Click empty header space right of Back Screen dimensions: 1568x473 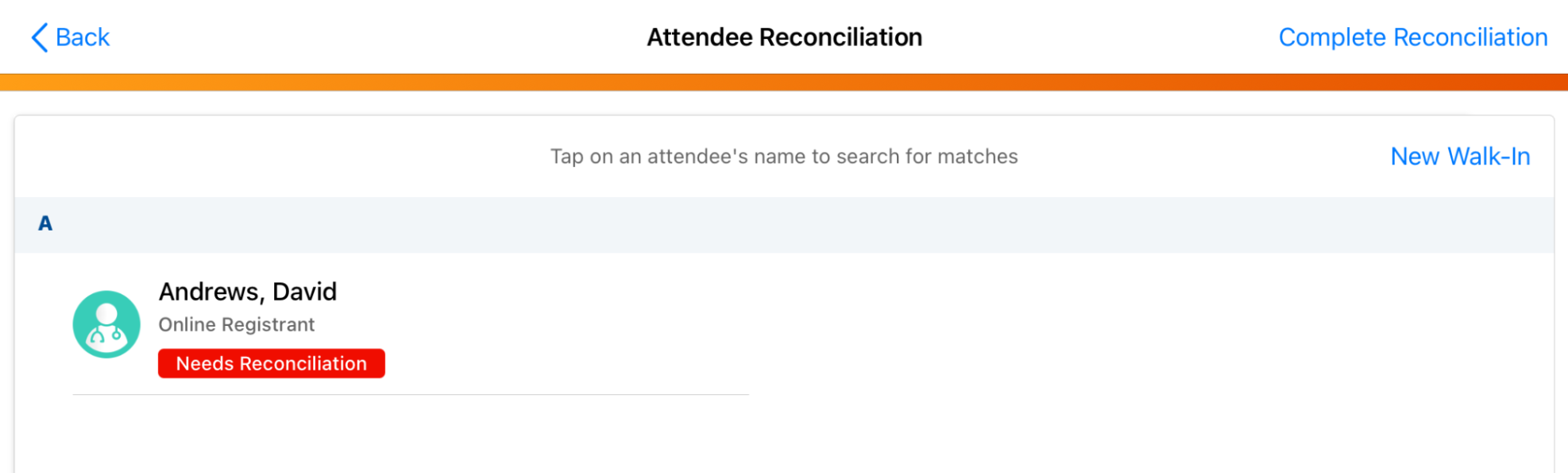click(357, 37)
